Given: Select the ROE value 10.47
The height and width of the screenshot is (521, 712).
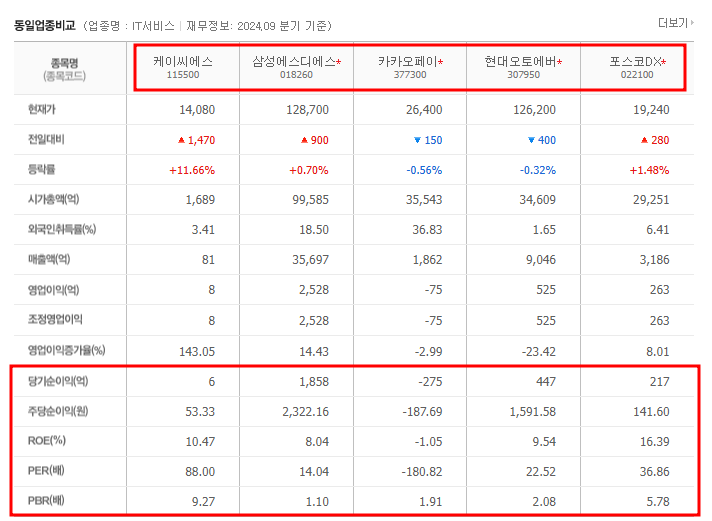Looking at the screenshot, I should [200, 442].
